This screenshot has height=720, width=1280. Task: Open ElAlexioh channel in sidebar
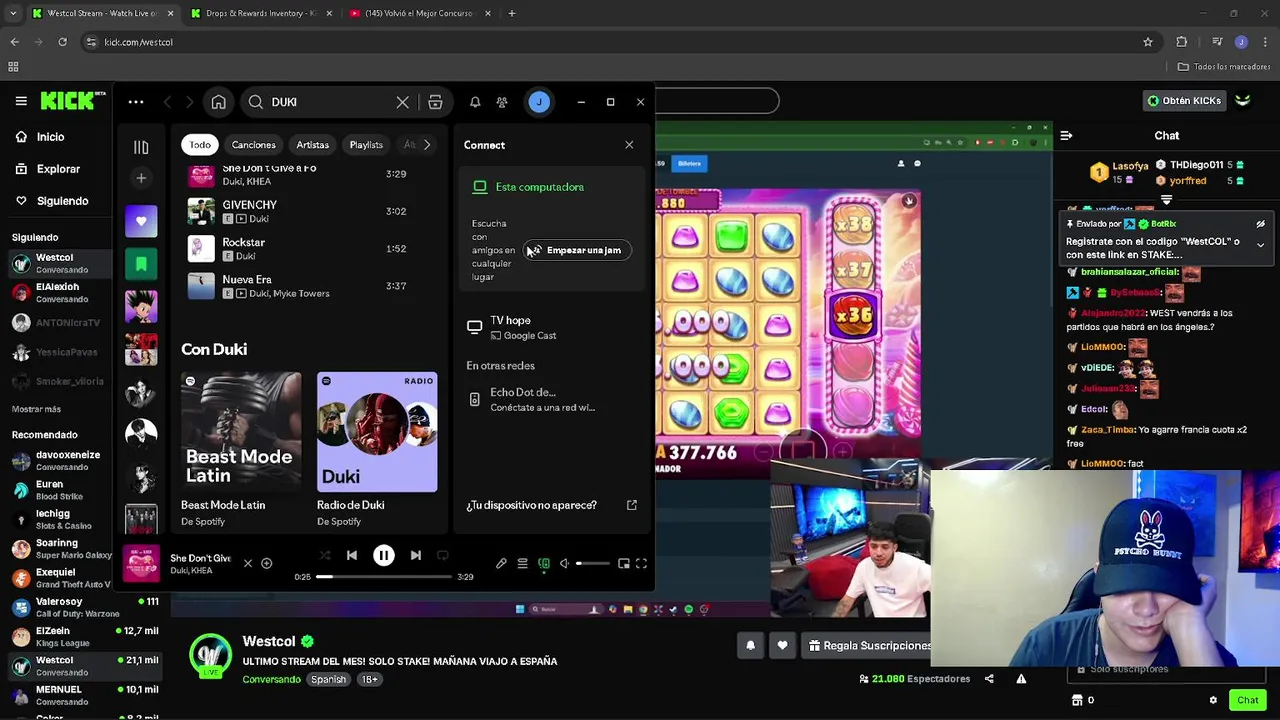(57, 293)
